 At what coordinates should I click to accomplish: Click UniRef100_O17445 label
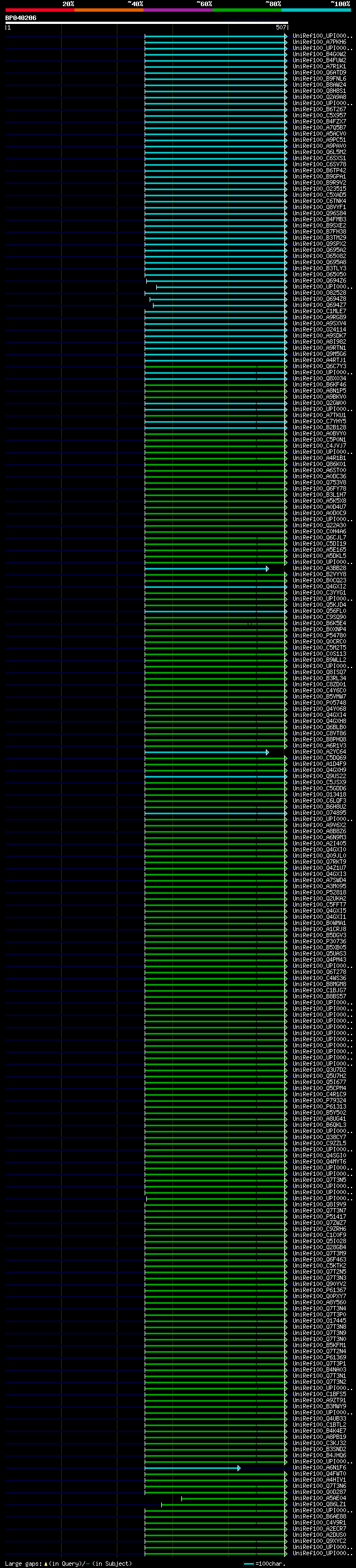tap(319, 1322)
